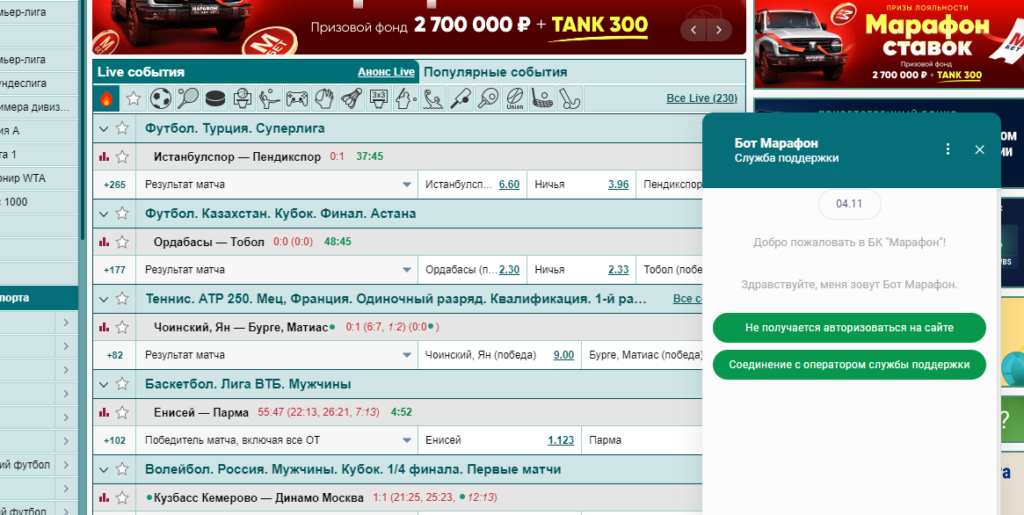
Task: Filter live events by cricket bat icon
Action: 459,99
